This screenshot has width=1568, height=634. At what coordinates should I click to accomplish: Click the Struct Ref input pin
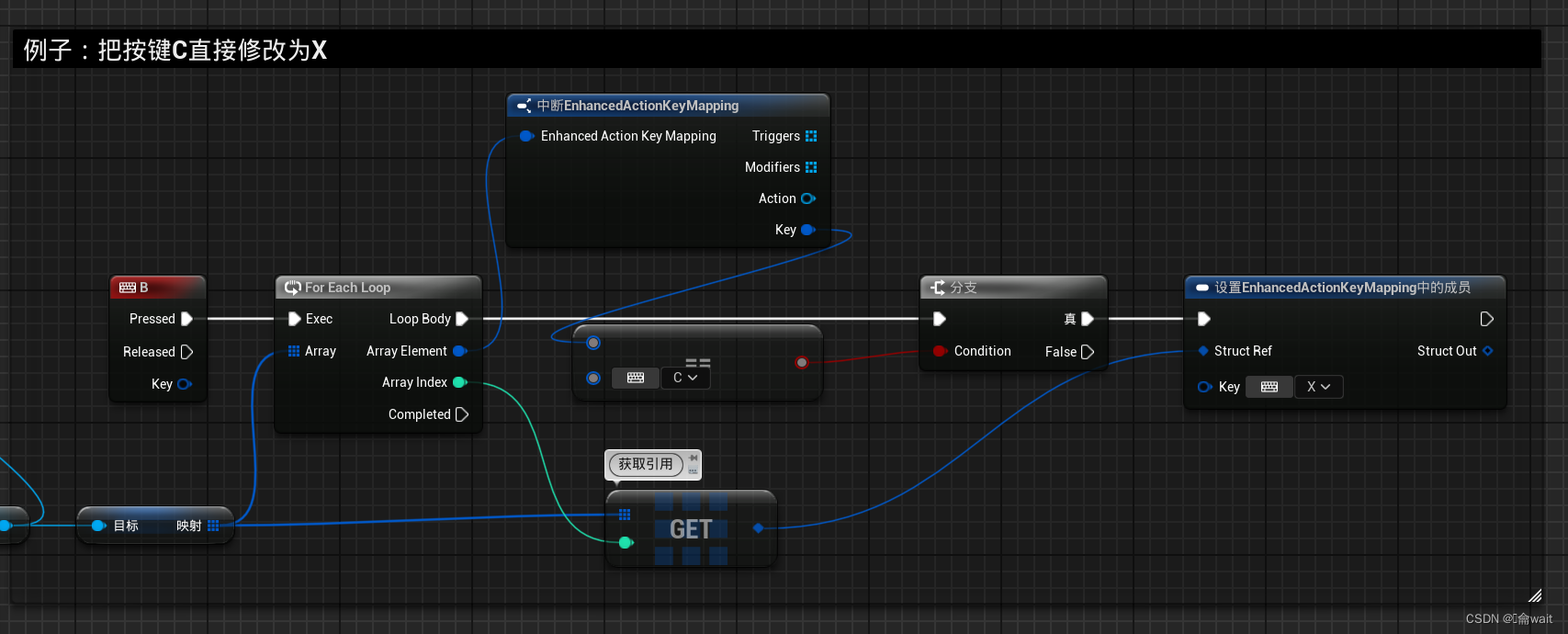tap(1203, 351)
